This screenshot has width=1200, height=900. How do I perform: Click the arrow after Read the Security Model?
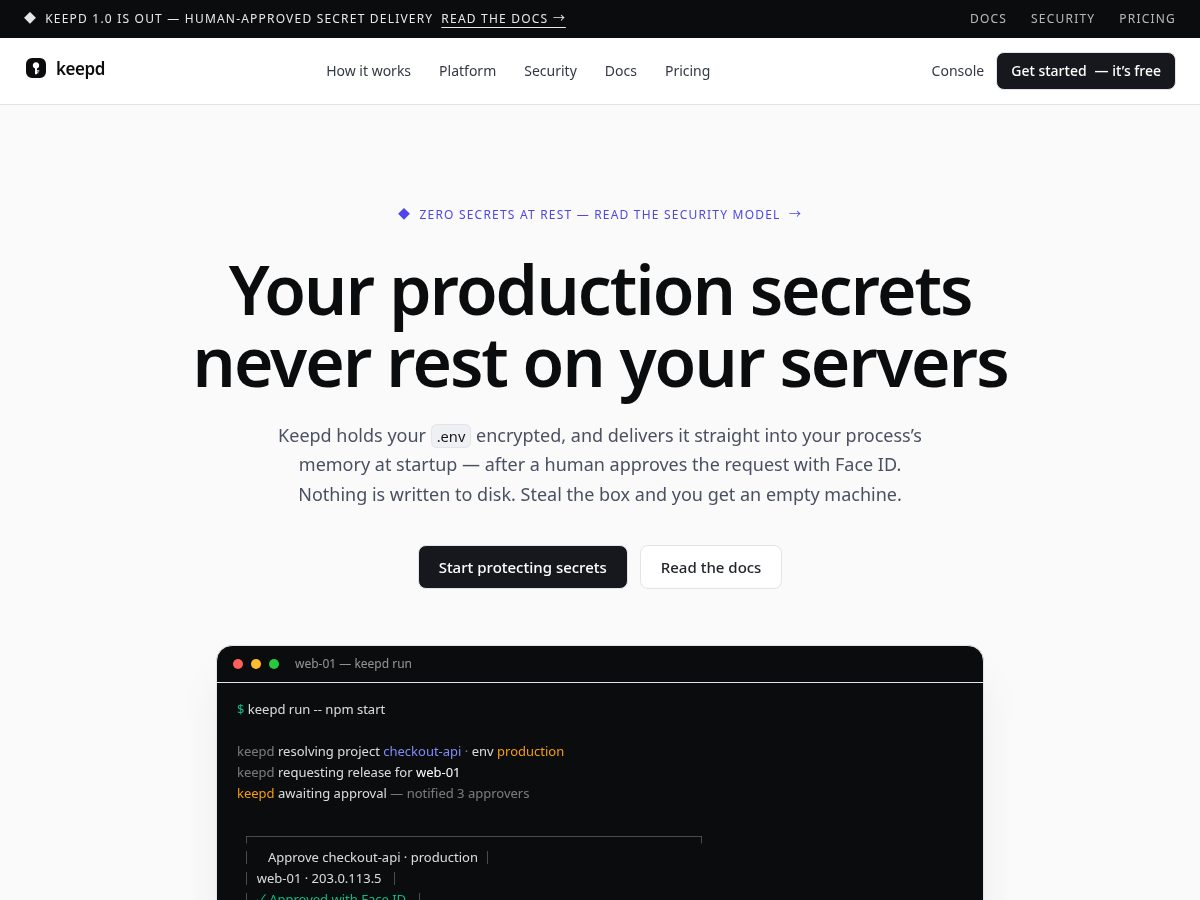point(795,213)
